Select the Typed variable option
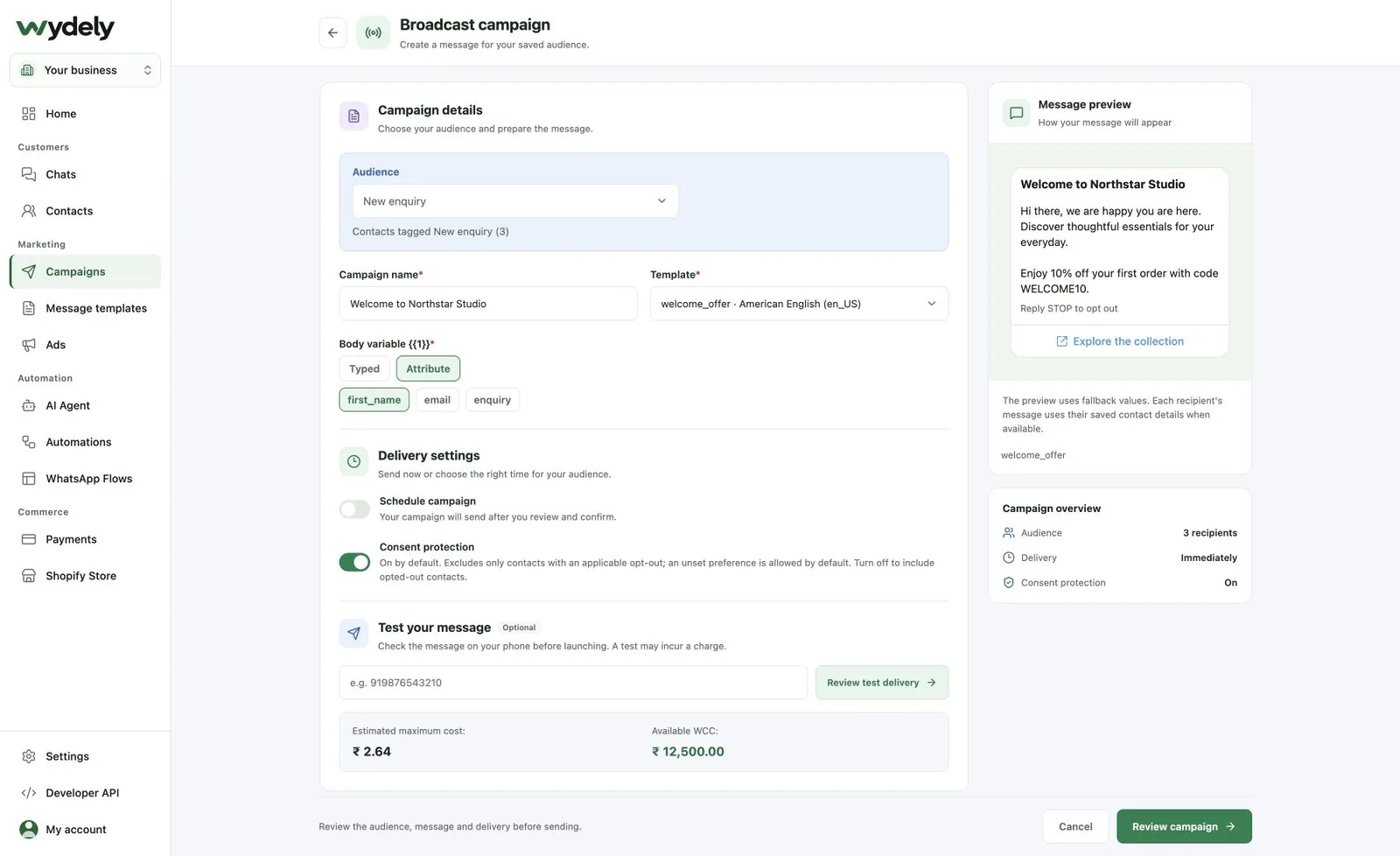 tap(365, 368)
